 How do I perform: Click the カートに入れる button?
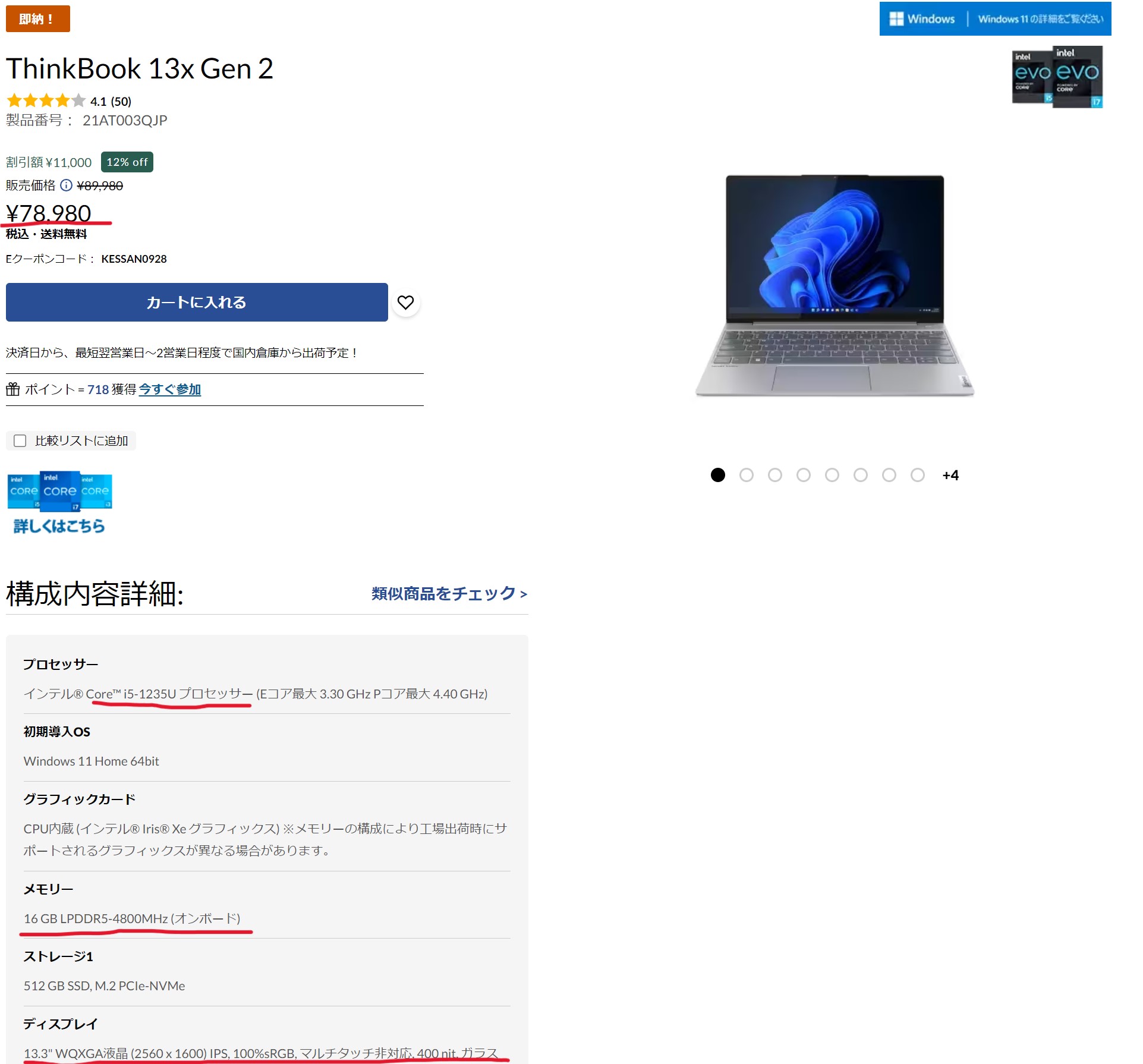tap(197, 302)
